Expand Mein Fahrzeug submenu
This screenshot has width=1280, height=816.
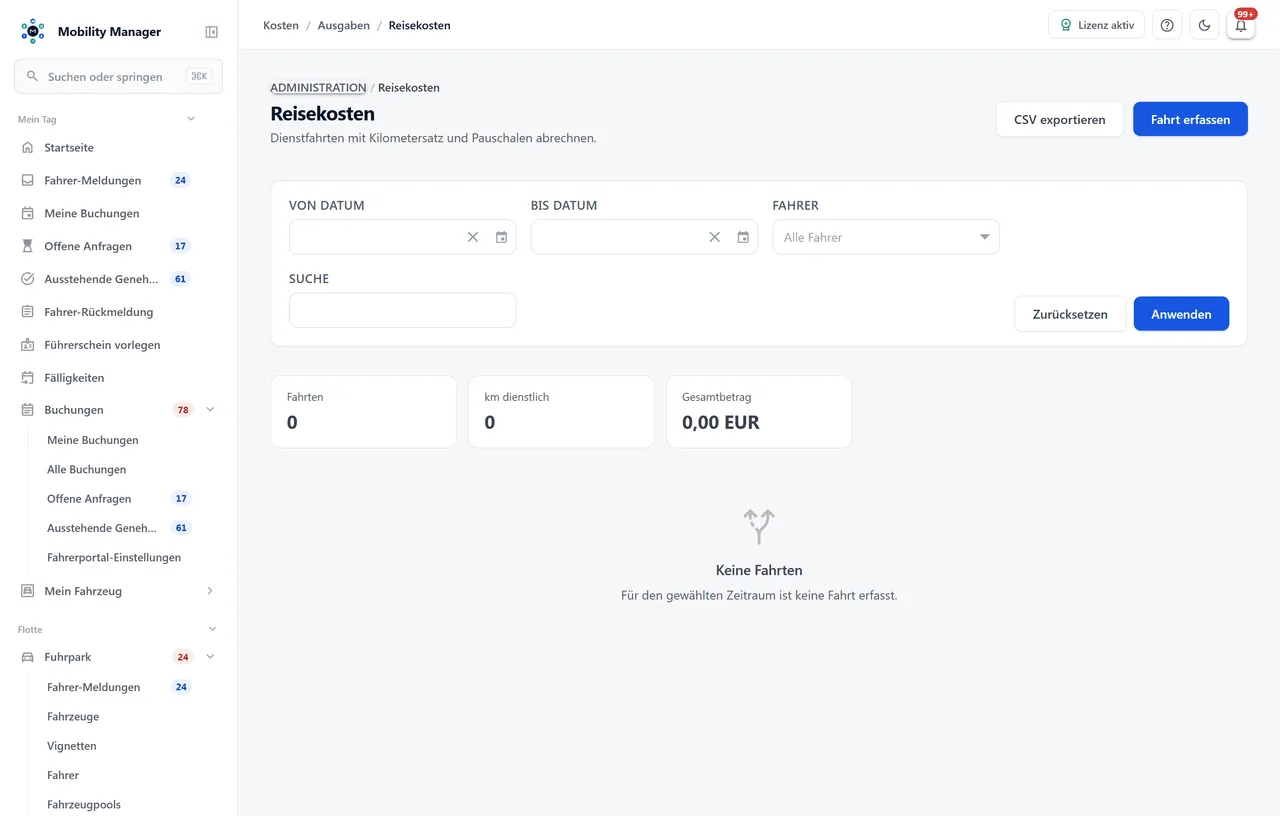point(210,591)
